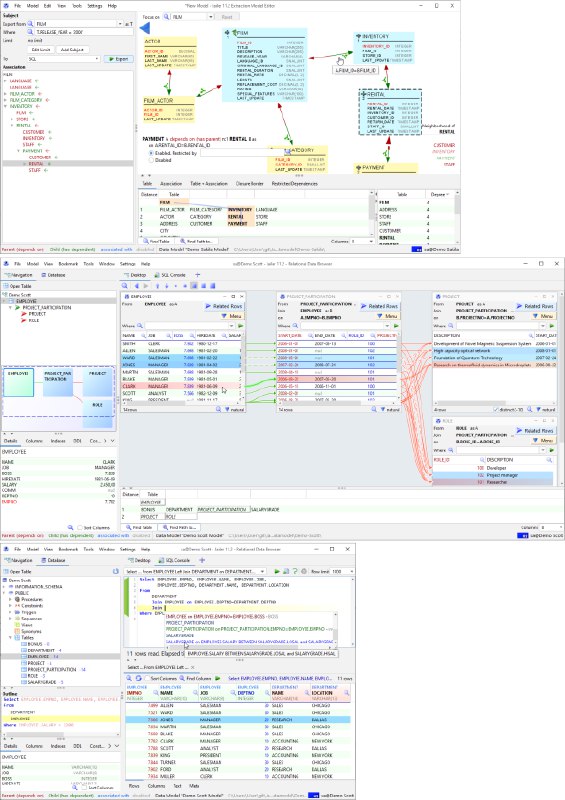Click the blue triangle arrow left of the ACTOR table

coord(144,28)
